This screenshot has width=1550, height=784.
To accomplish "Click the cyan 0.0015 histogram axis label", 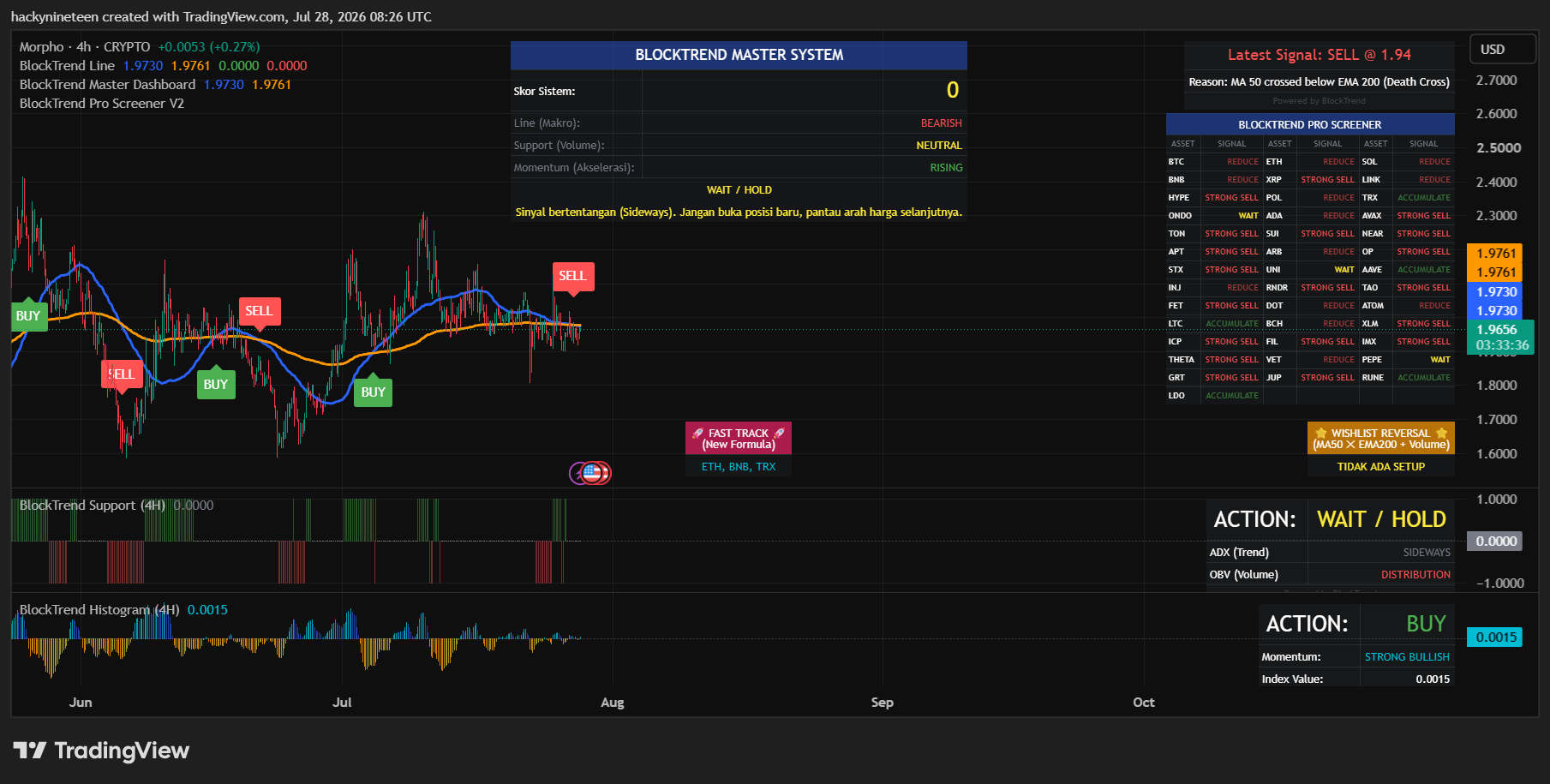I will click(x=1495, y=637).
